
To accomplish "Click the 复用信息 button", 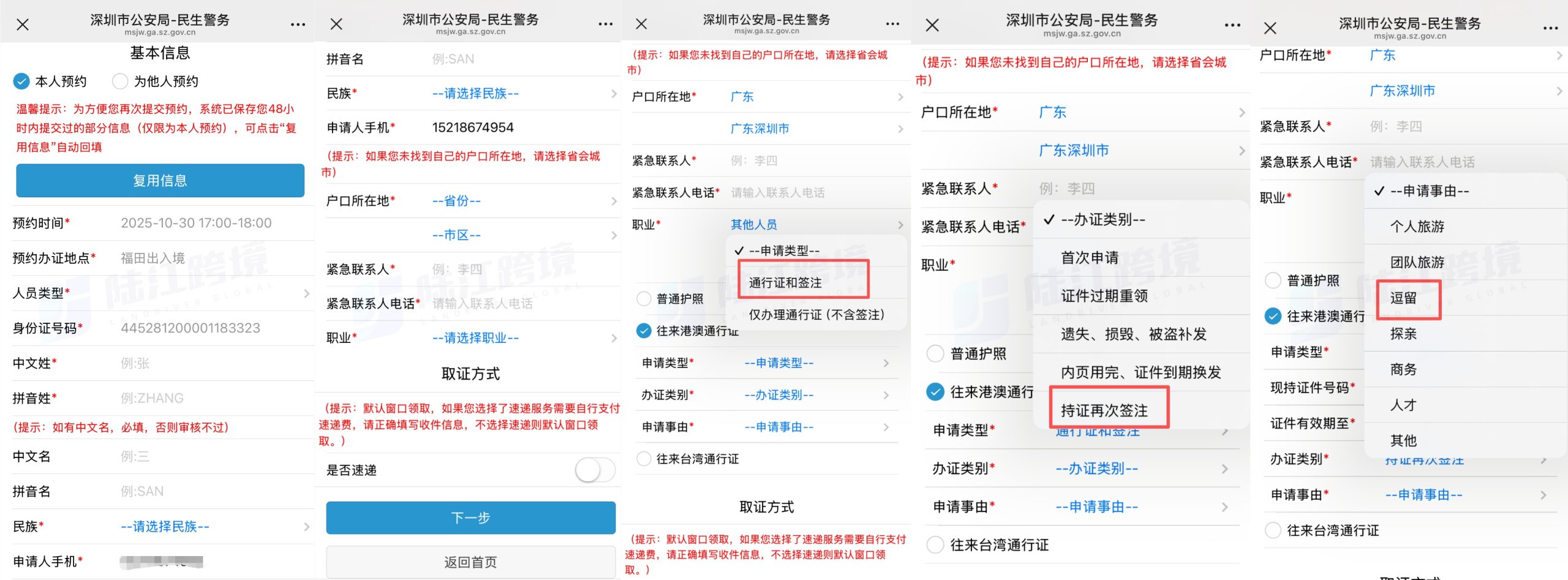I will click(160, 181).
